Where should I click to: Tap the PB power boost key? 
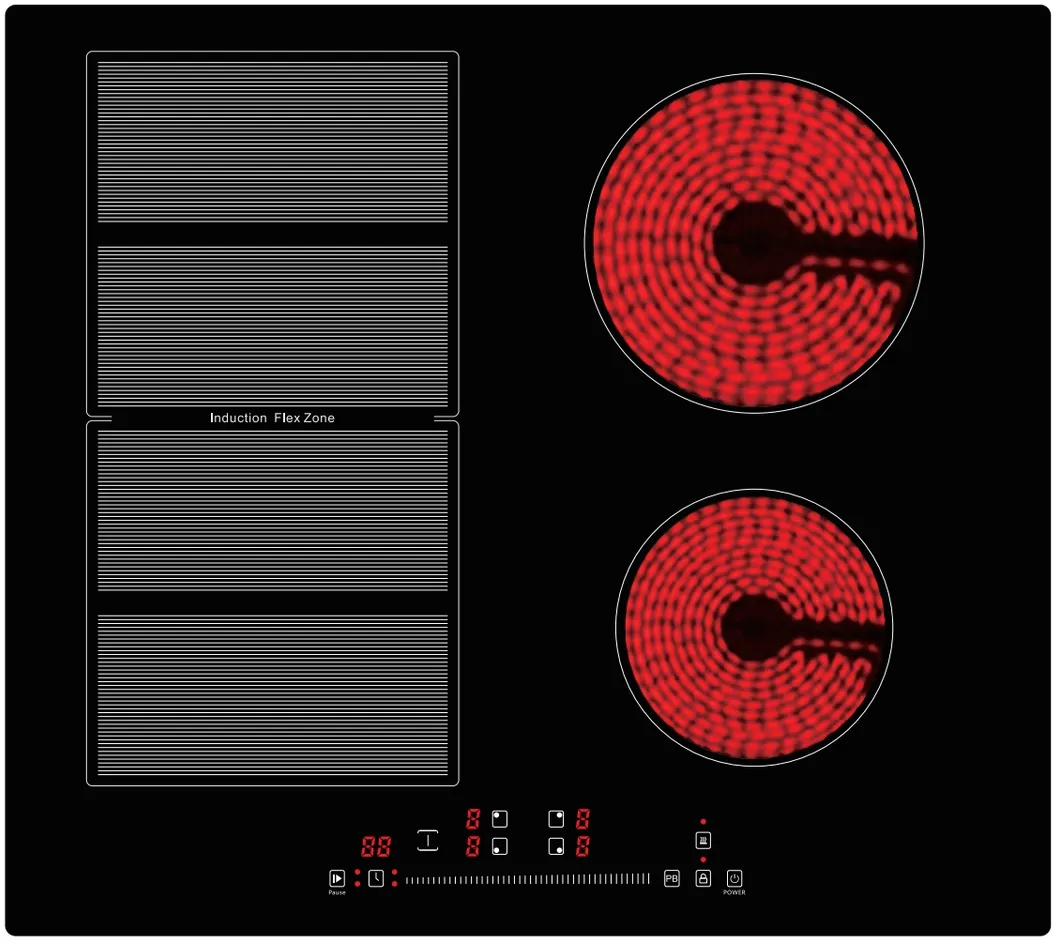[x=671, y=878]
